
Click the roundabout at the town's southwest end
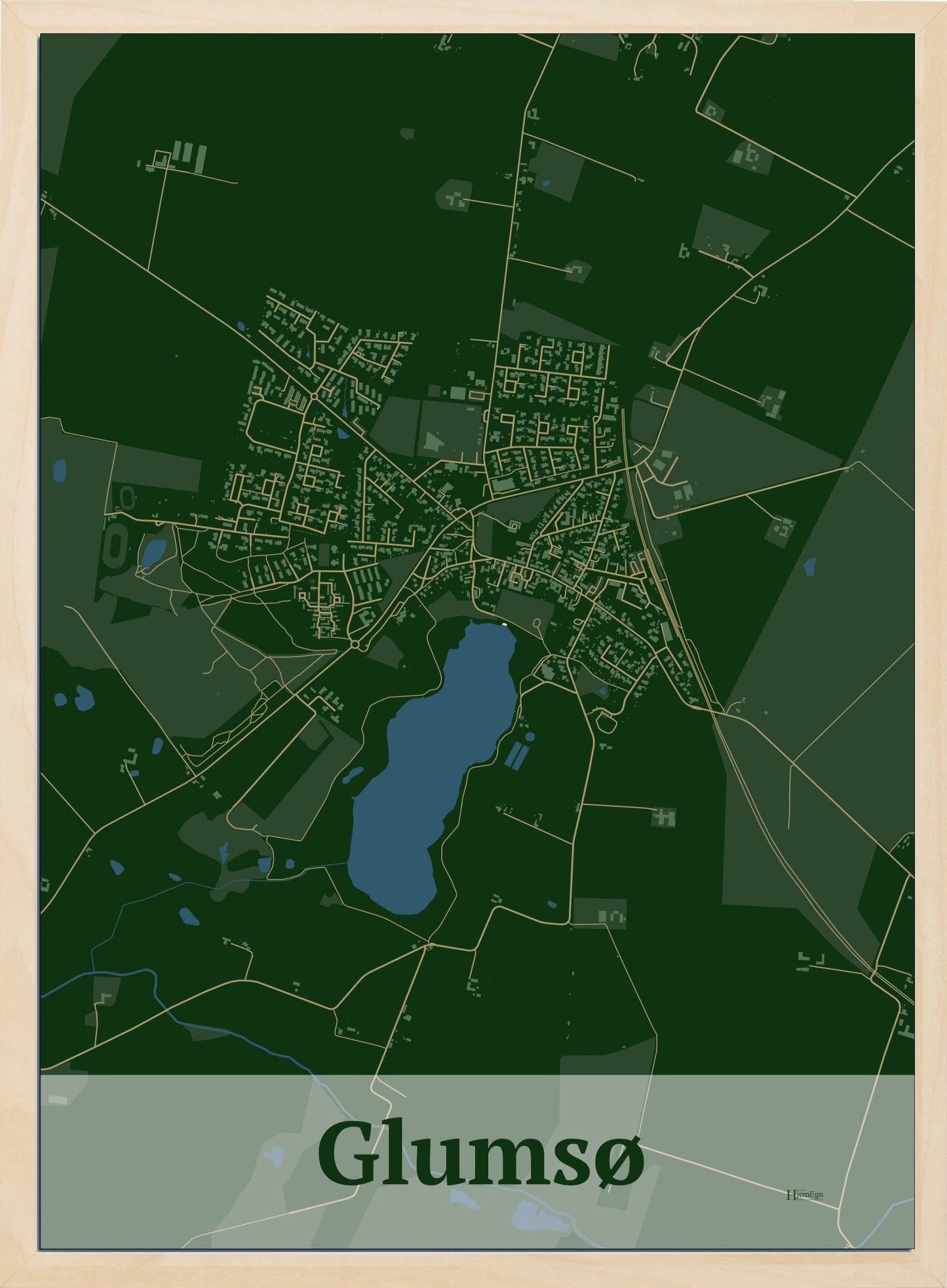(x=355, y=645)
